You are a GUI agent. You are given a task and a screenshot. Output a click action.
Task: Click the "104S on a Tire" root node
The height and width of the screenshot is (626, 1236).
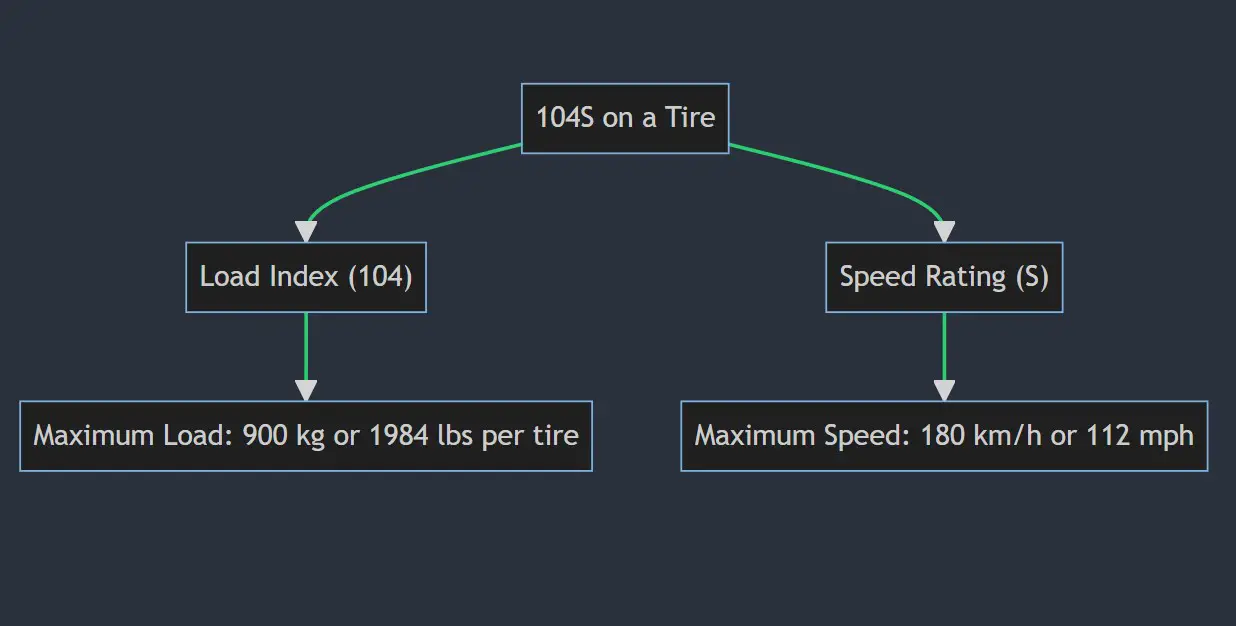(625, 118)
